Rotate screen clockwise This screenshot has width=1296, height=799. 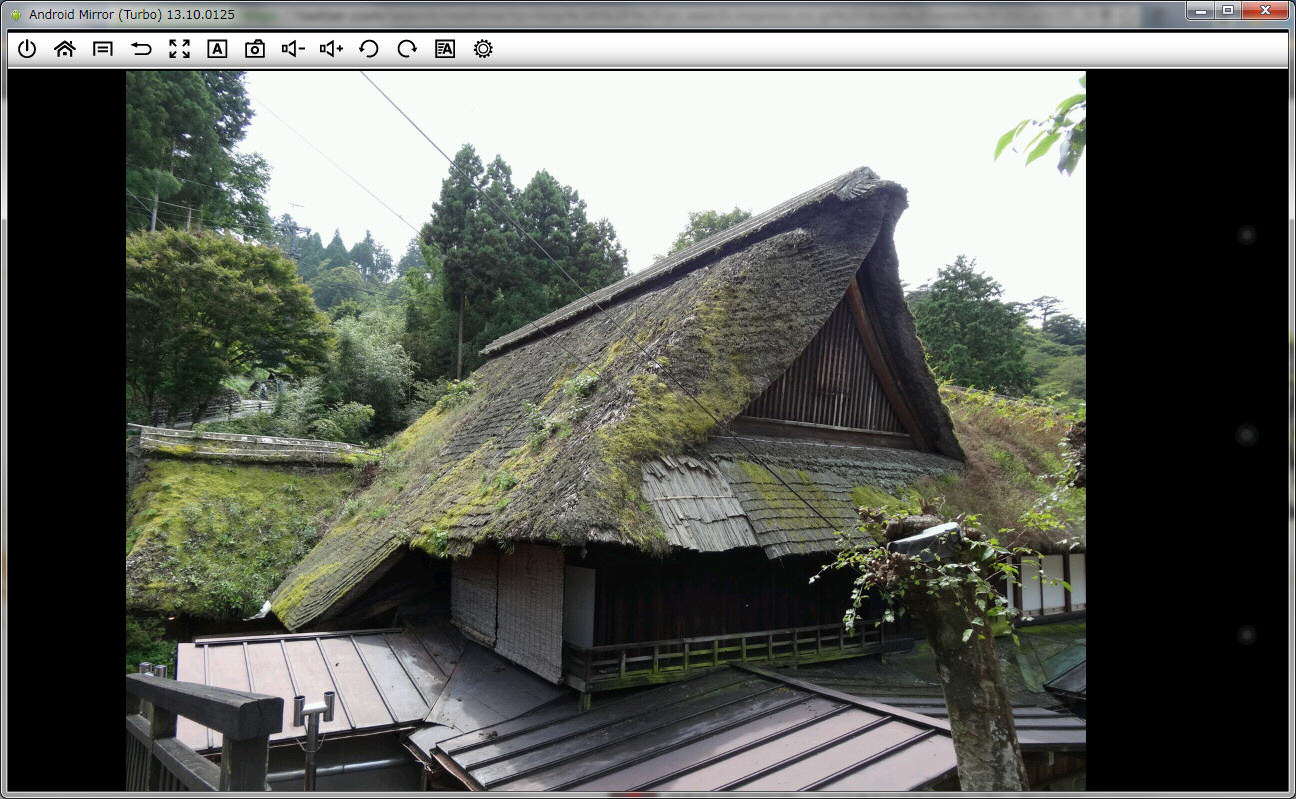(x=407, y=49)
